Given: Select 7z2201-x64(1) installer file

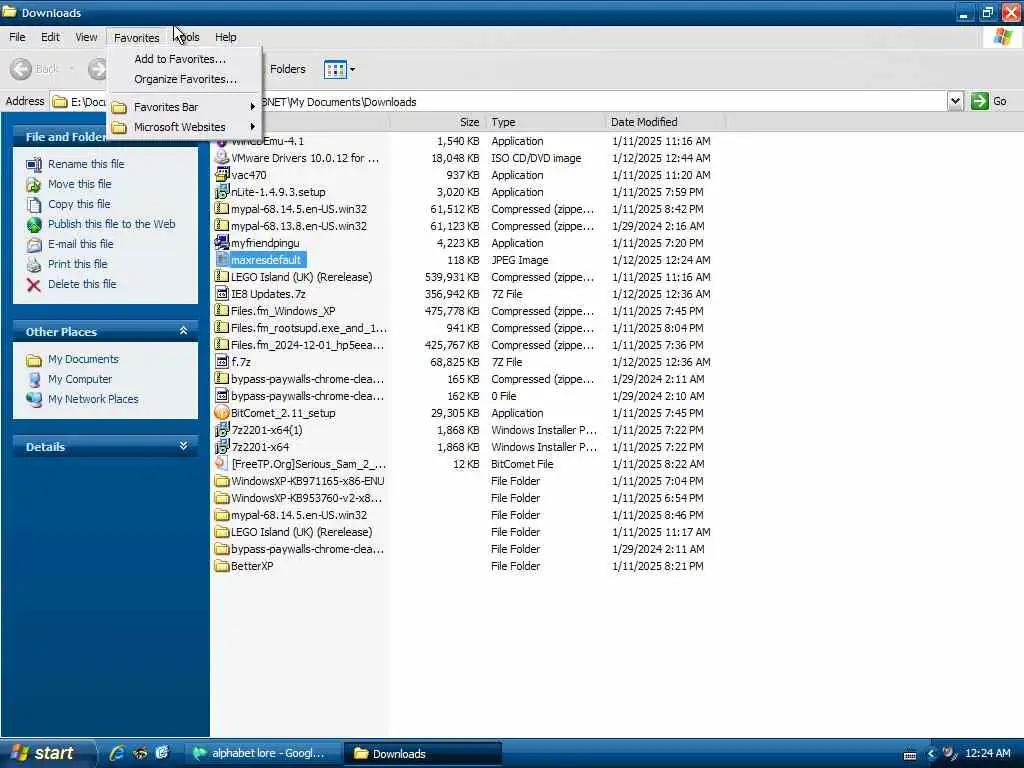Looking at the screenshot, I should tap(266, 430).
